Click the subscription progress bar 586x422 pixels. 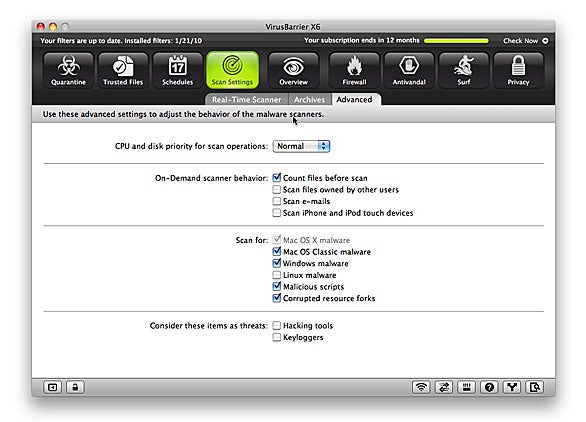click(x=456, y=41)
